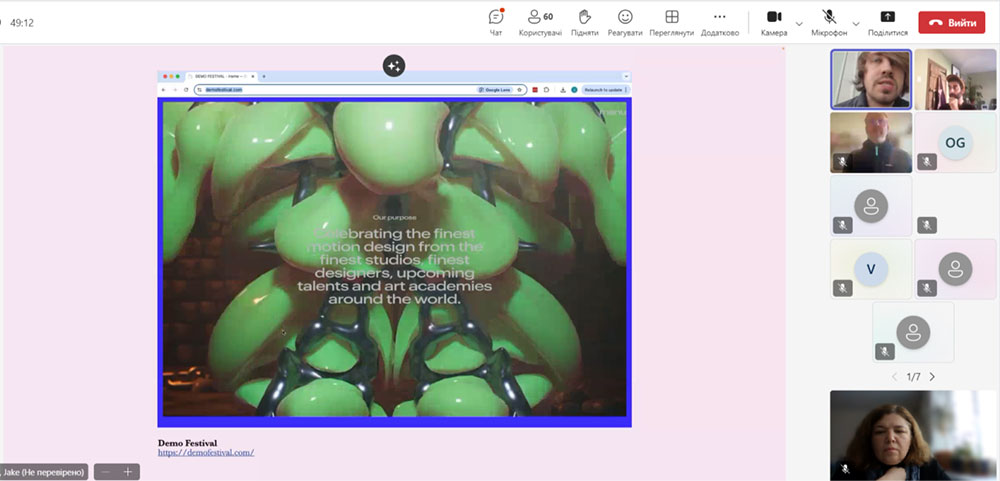Click Relaunch to update in shared browser

click(605, 90)
